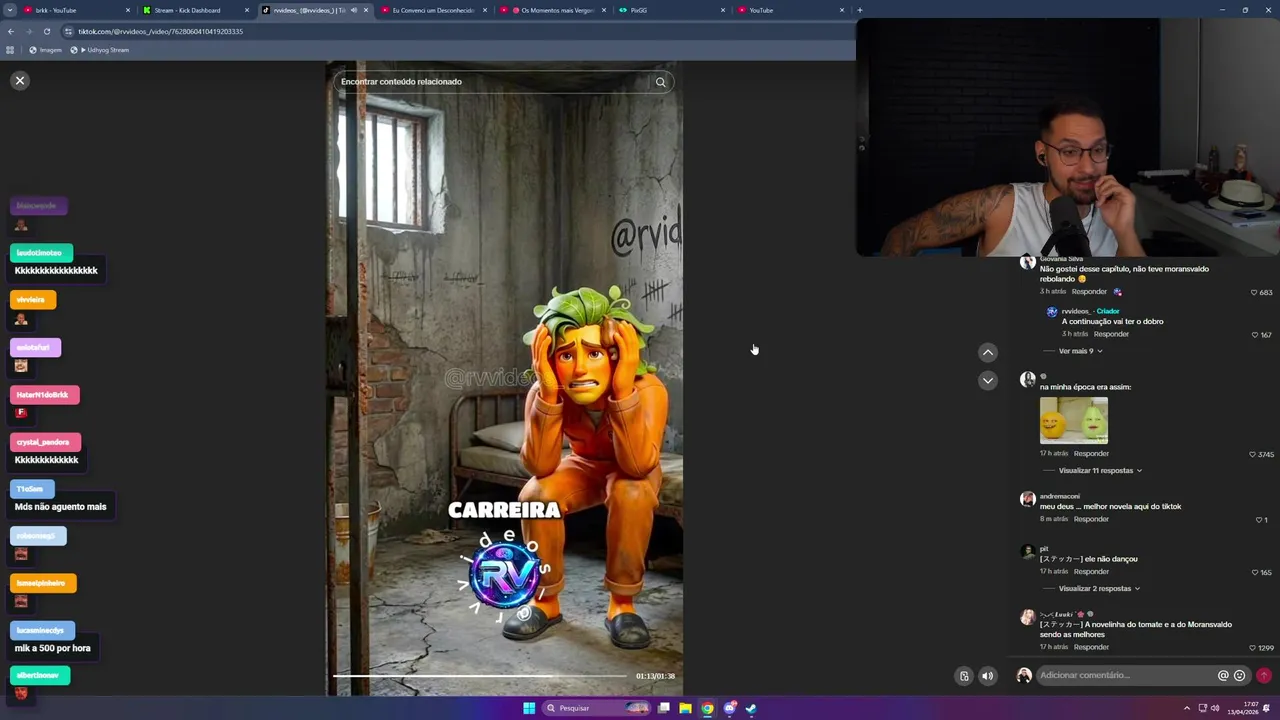This screenshot has width=1280, height=720.
Task: Open pit's profile avatar
Action: pos(1027,551)
